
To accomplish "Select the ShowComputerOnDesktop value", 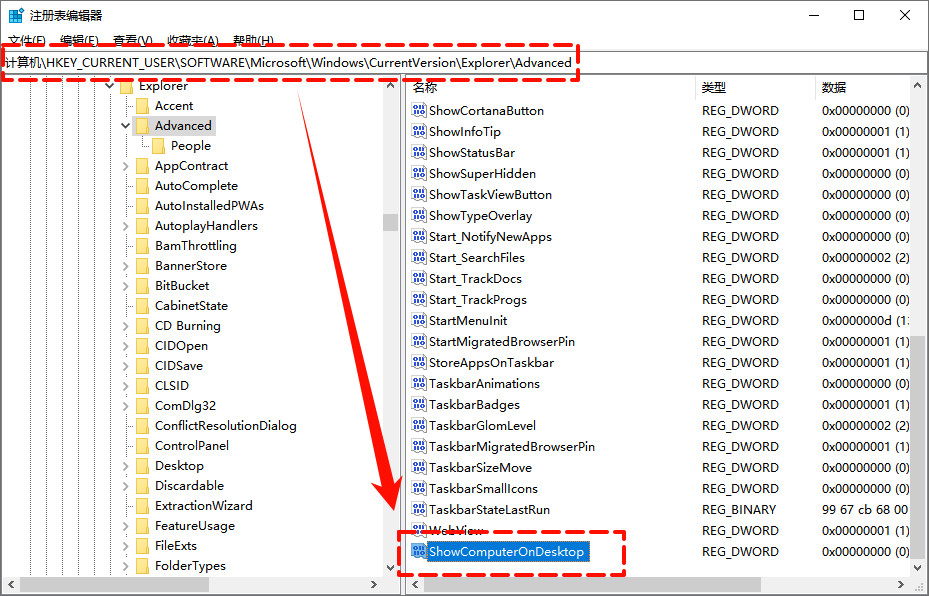I will click(x=506, y=552).
